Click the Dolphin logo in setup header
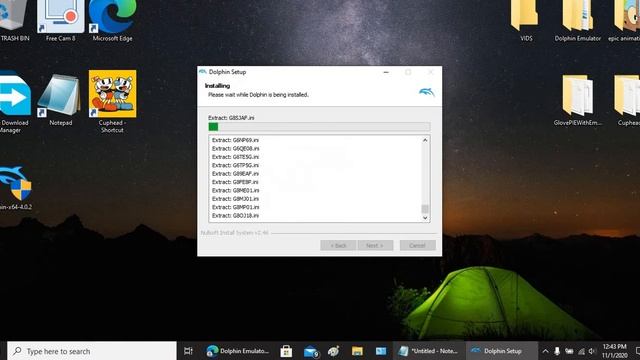This screenshot has width=640, height=360. click(x=427, y=92)
